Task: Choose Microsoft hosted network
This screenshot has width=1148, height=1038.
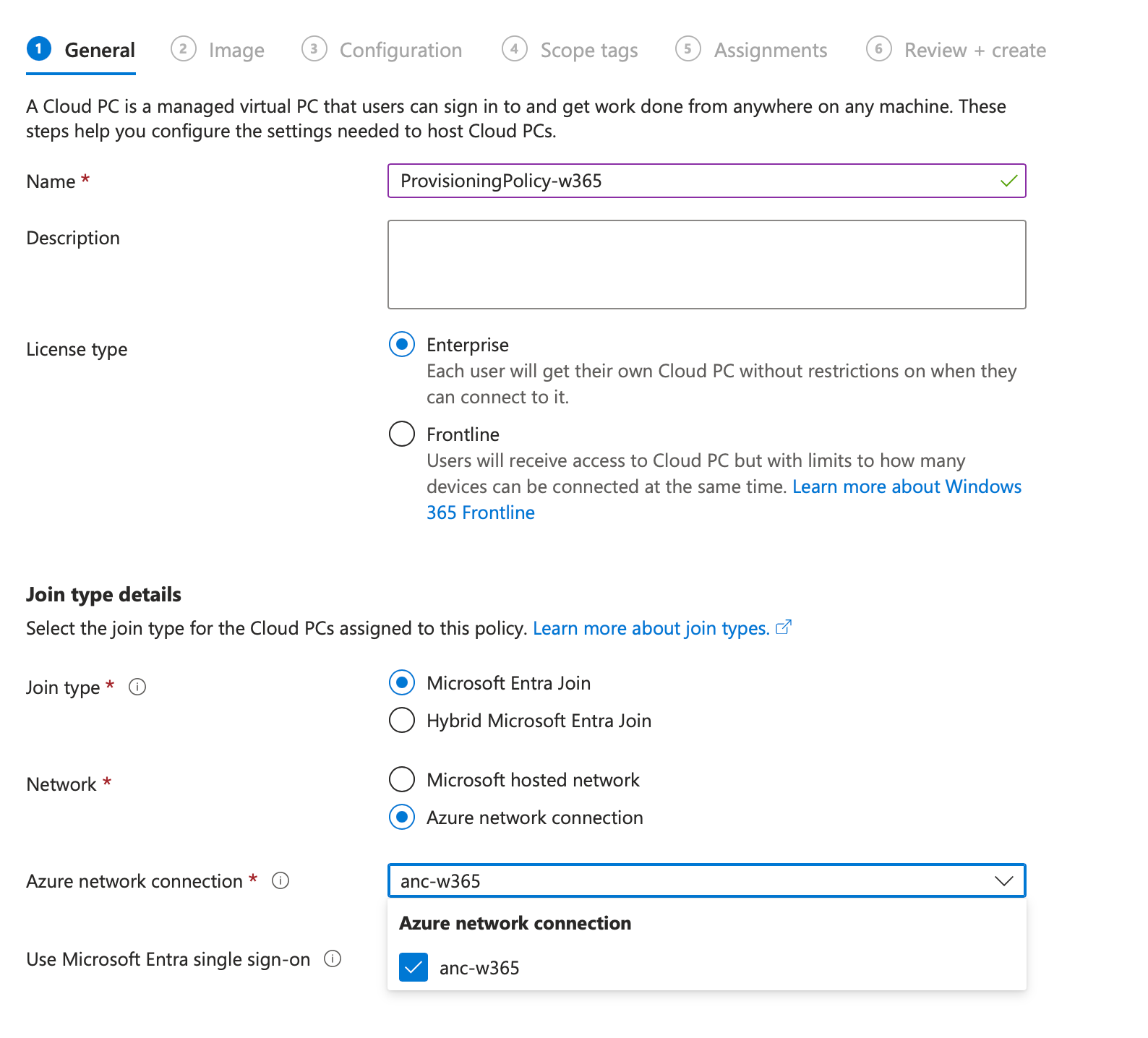Action: click(x=402, y=779)
